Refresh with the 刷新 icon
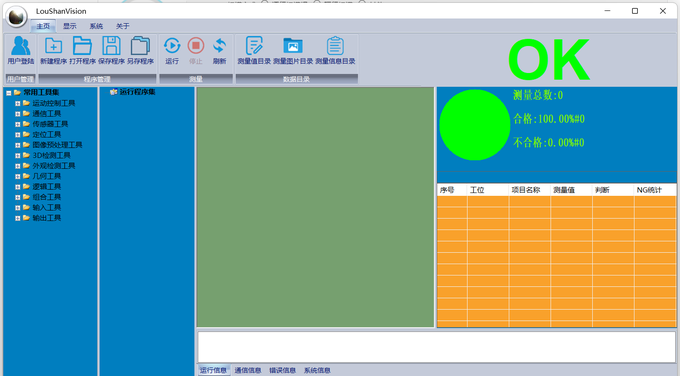680x376 pixels. (x=219, y=50)
